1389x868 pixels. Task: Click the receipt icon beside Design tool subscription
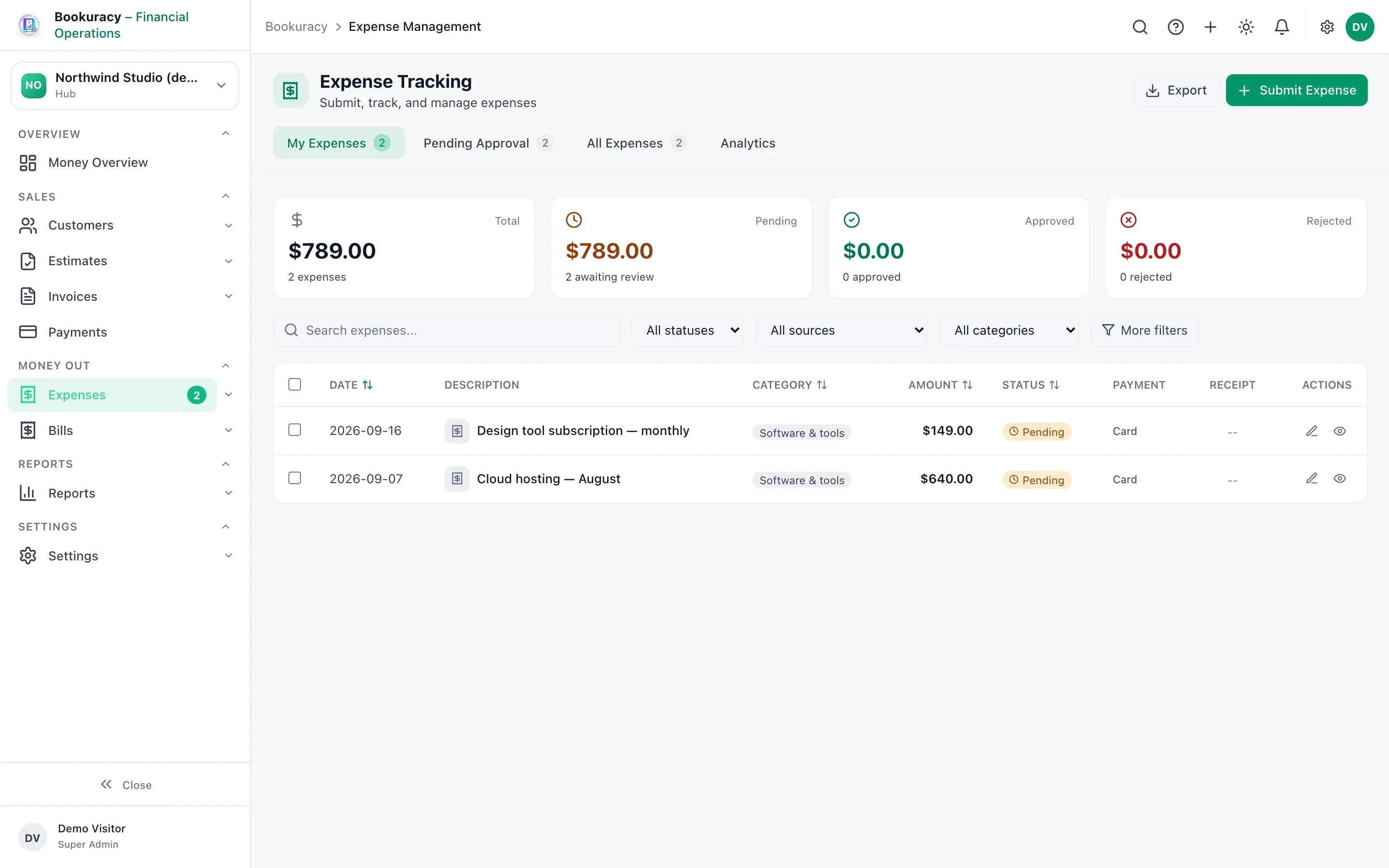coord(457,431)
